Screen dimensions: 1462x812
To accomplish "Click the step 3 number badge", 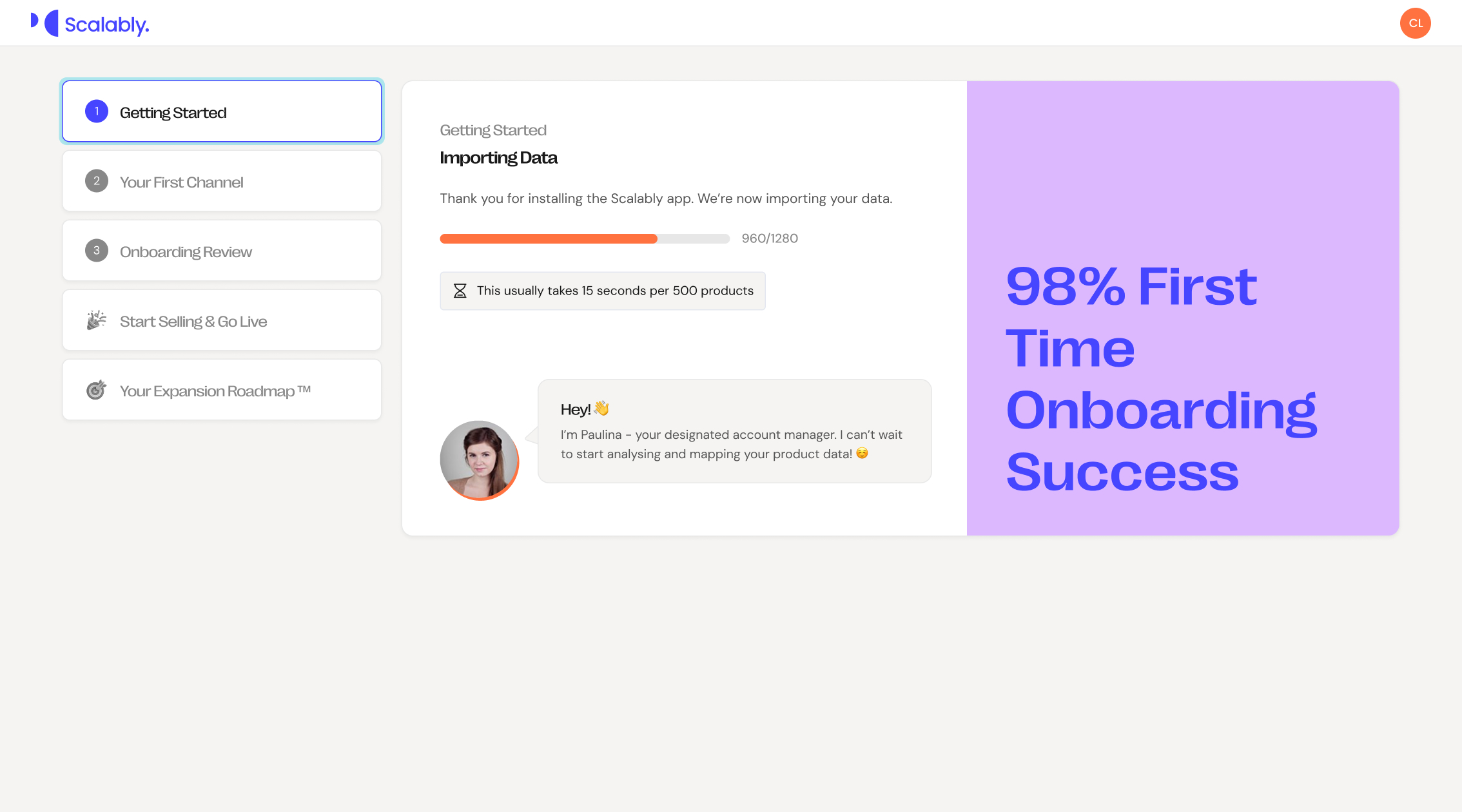I will point(97,251).
